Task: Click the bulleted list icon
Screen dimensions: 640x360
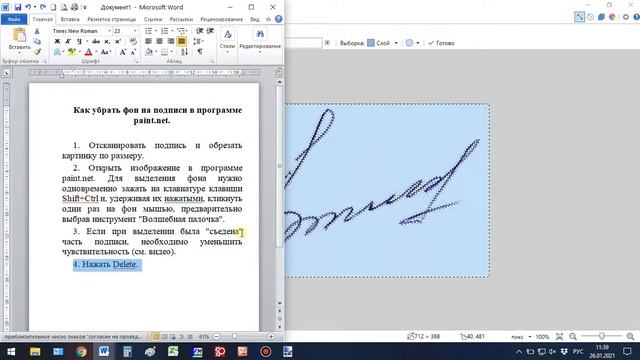Action: [149, 31]
